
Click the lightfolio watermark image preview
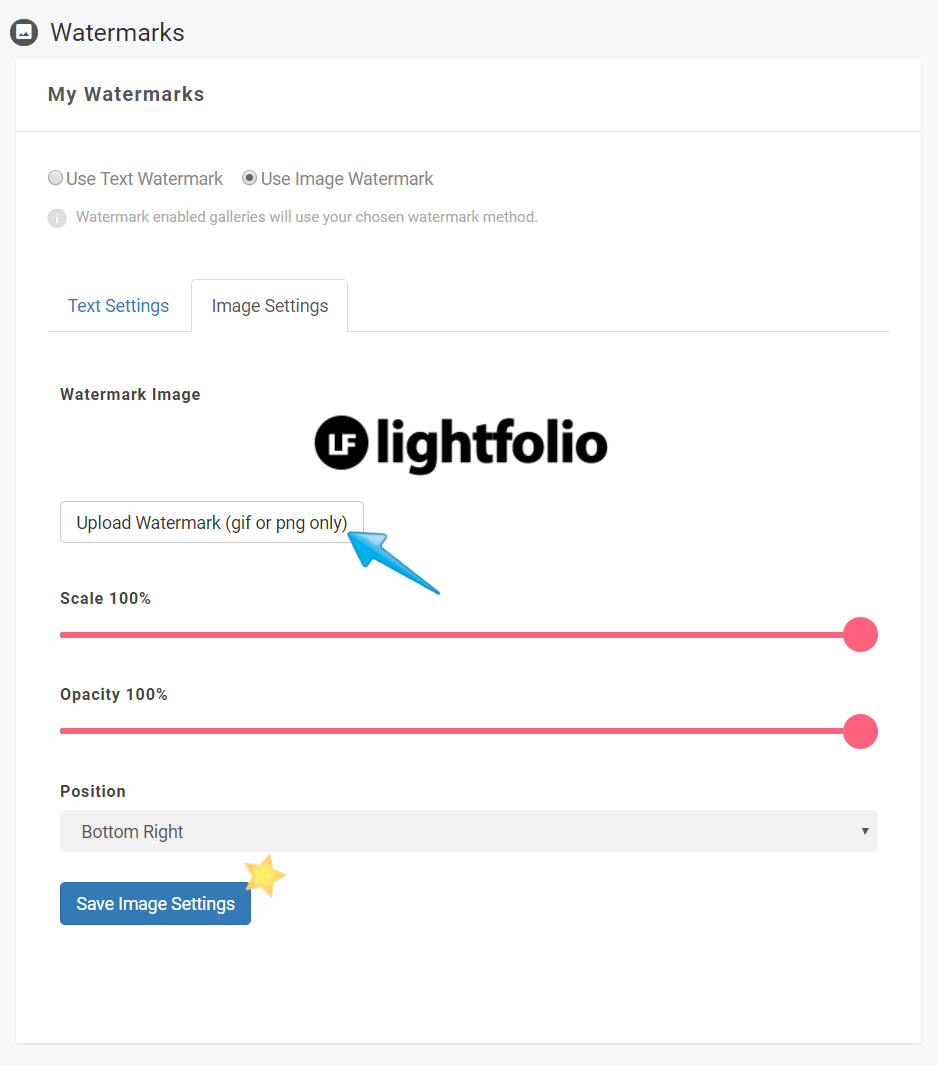[461, 444]
